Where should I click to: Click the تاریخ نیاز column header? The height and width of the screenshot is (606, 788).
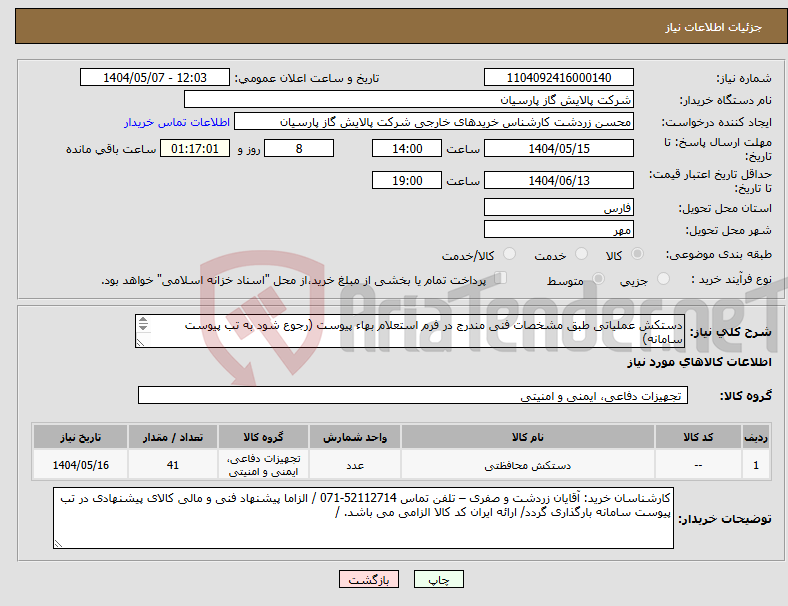tap(80, 437)
